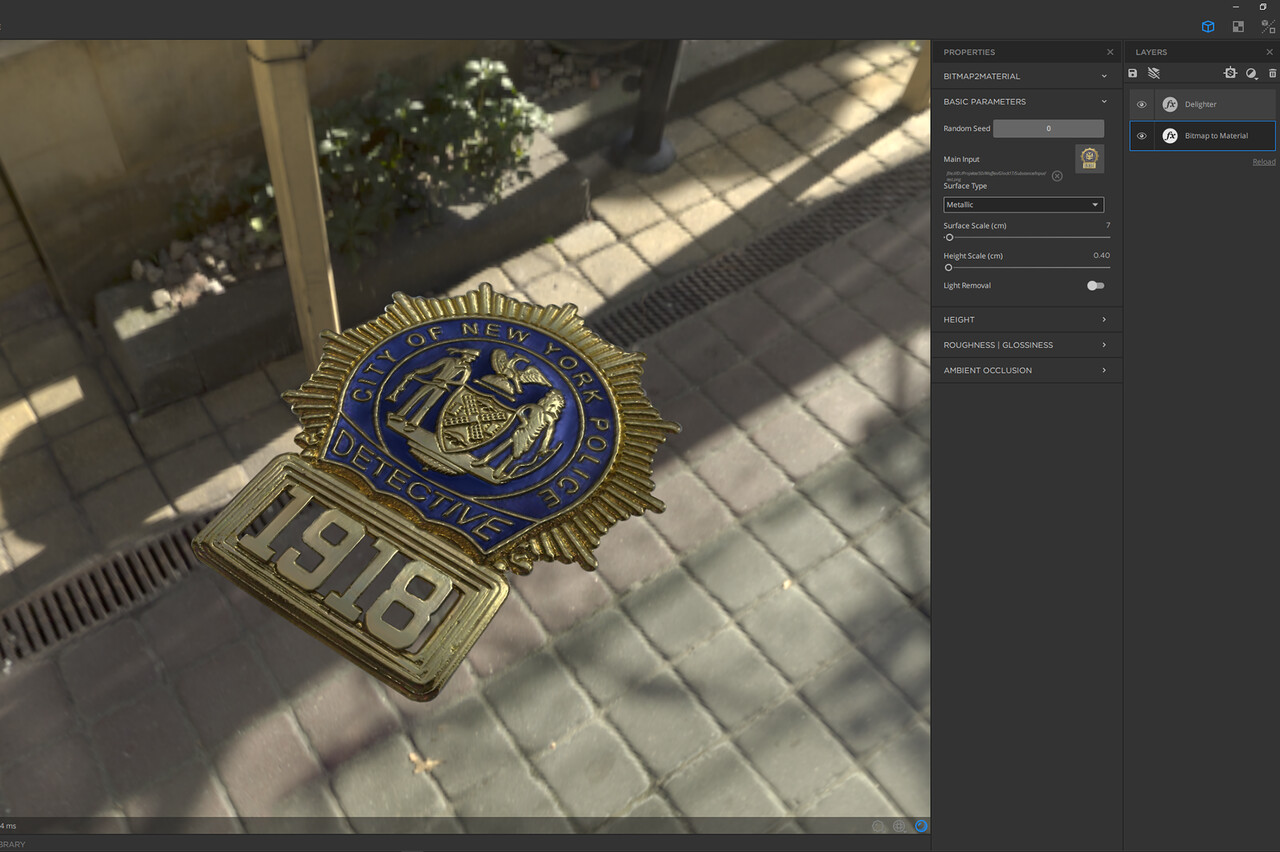Toggle the Light Removal switch

[x=1096, y=286]
